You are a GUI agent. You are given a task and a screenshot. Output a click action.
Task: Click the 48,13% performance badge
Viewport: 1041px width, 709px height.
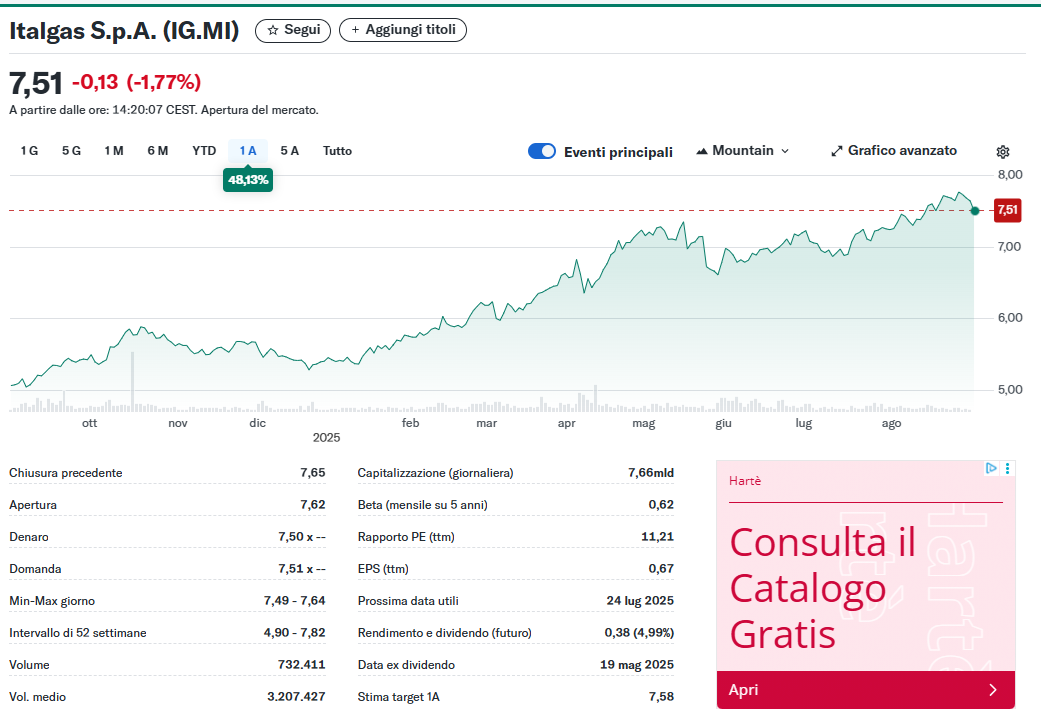point(248,180)
